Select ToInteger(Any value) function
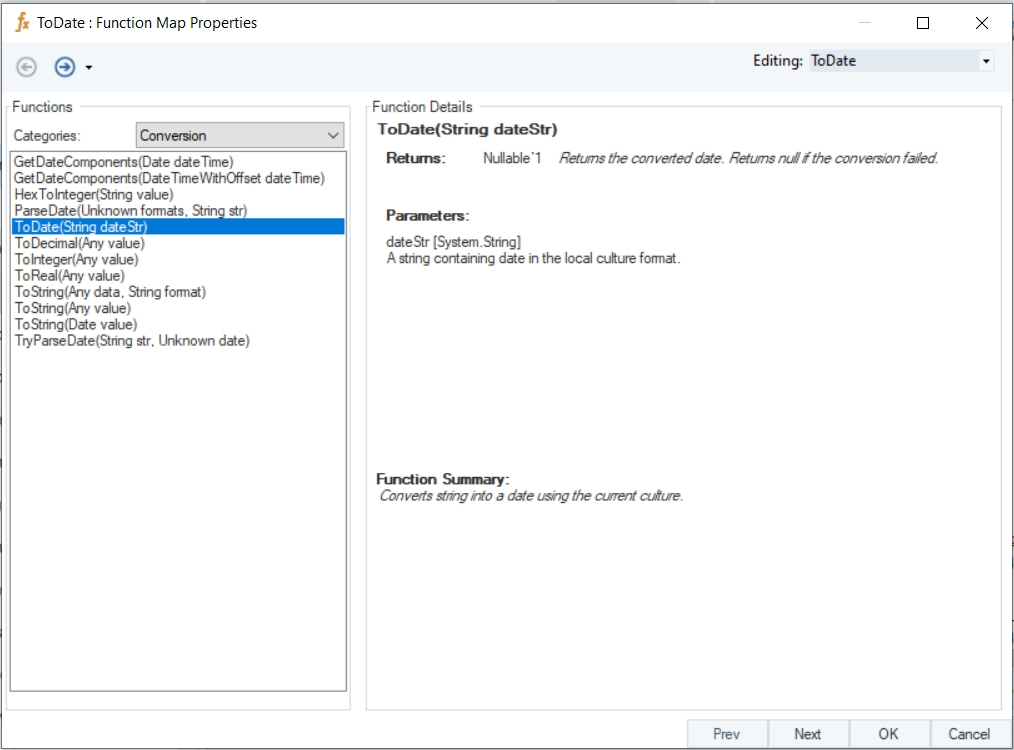This screenshot has height=750, width=1014. point(76,259)
